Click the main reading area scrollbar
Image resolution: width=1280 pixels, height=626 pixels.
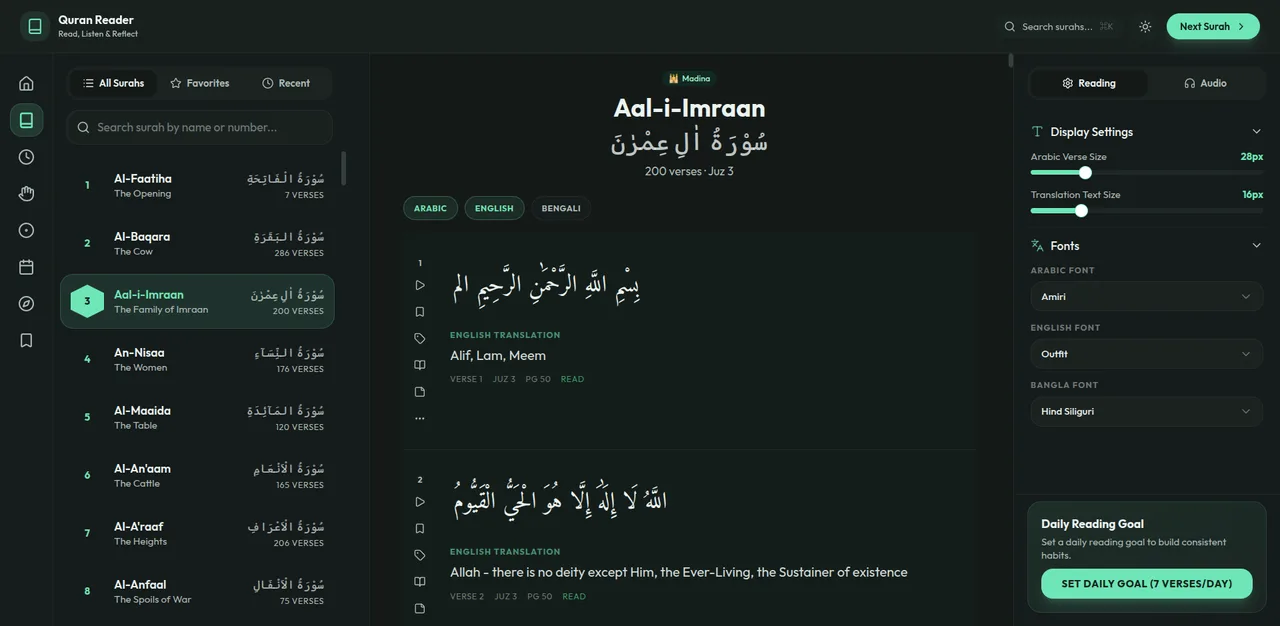pos(1009,60)
